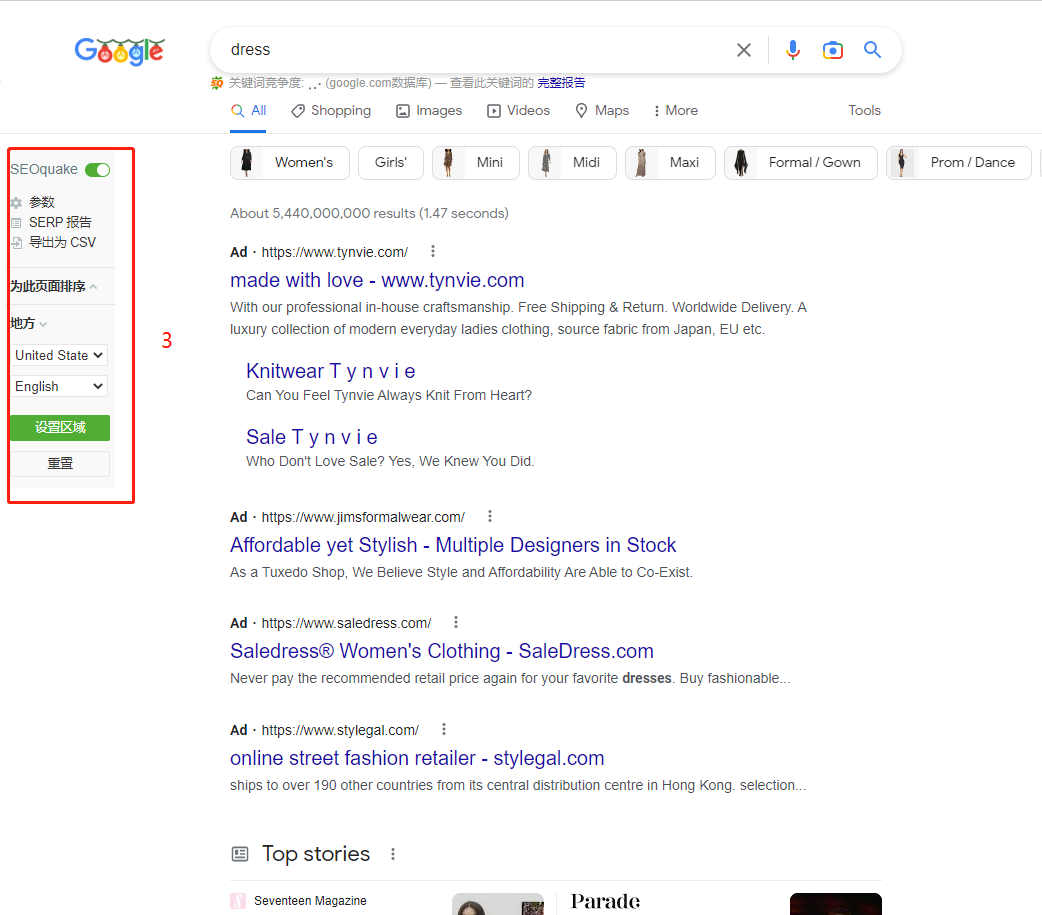Switch to the Images tab

429,111
